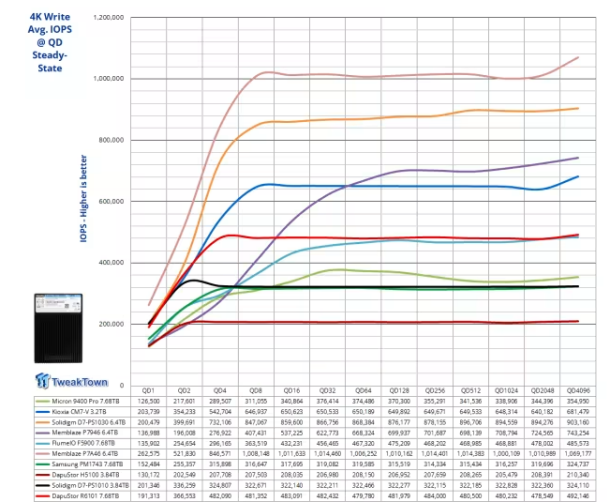
Task: Select the QD32 column header
Action: tap(327, 391)
